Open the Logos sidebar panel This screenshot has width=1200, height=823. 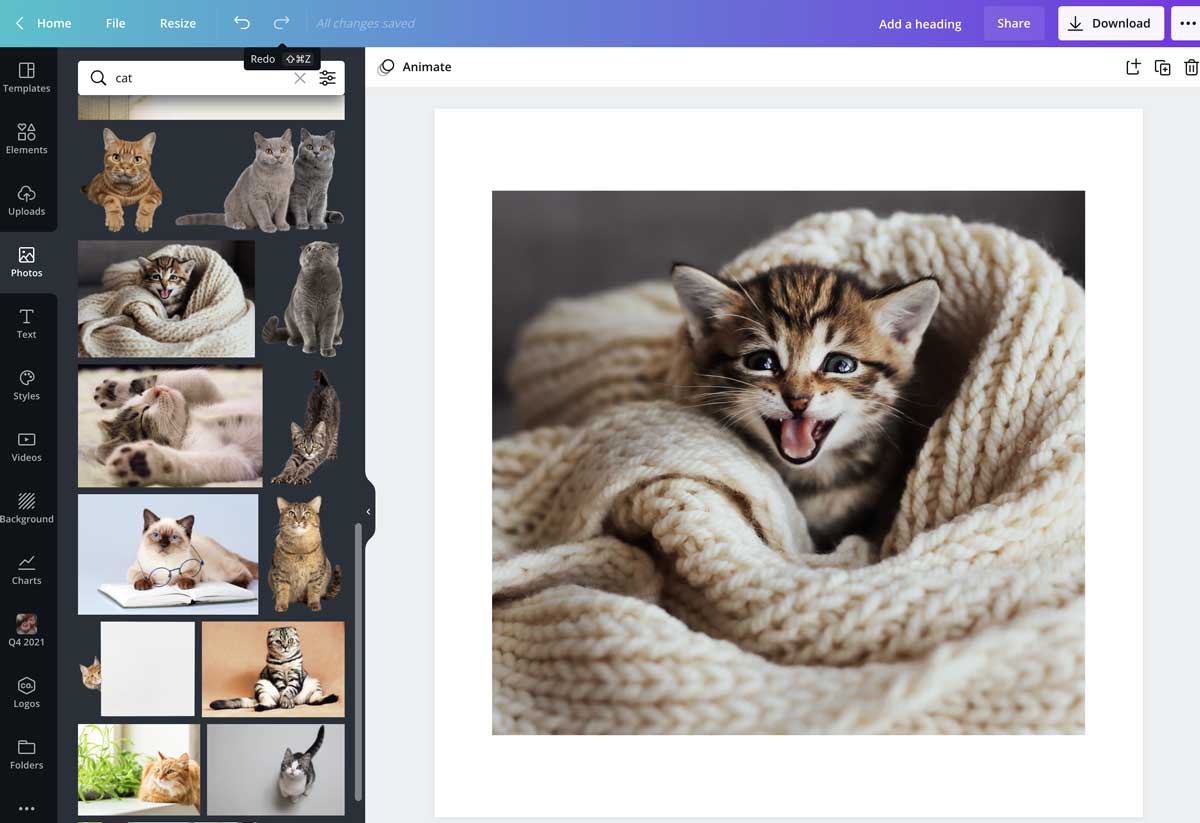click(x=27, y=692)
